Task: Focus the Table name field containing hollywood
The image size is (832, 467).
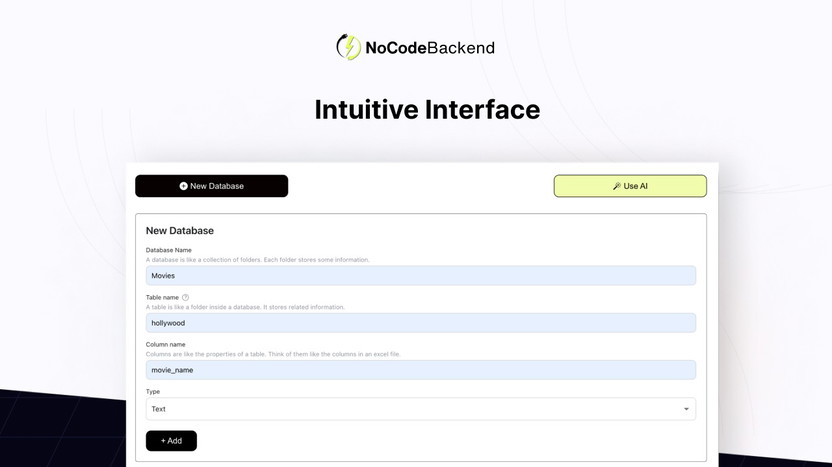Action: coord(420,323)
